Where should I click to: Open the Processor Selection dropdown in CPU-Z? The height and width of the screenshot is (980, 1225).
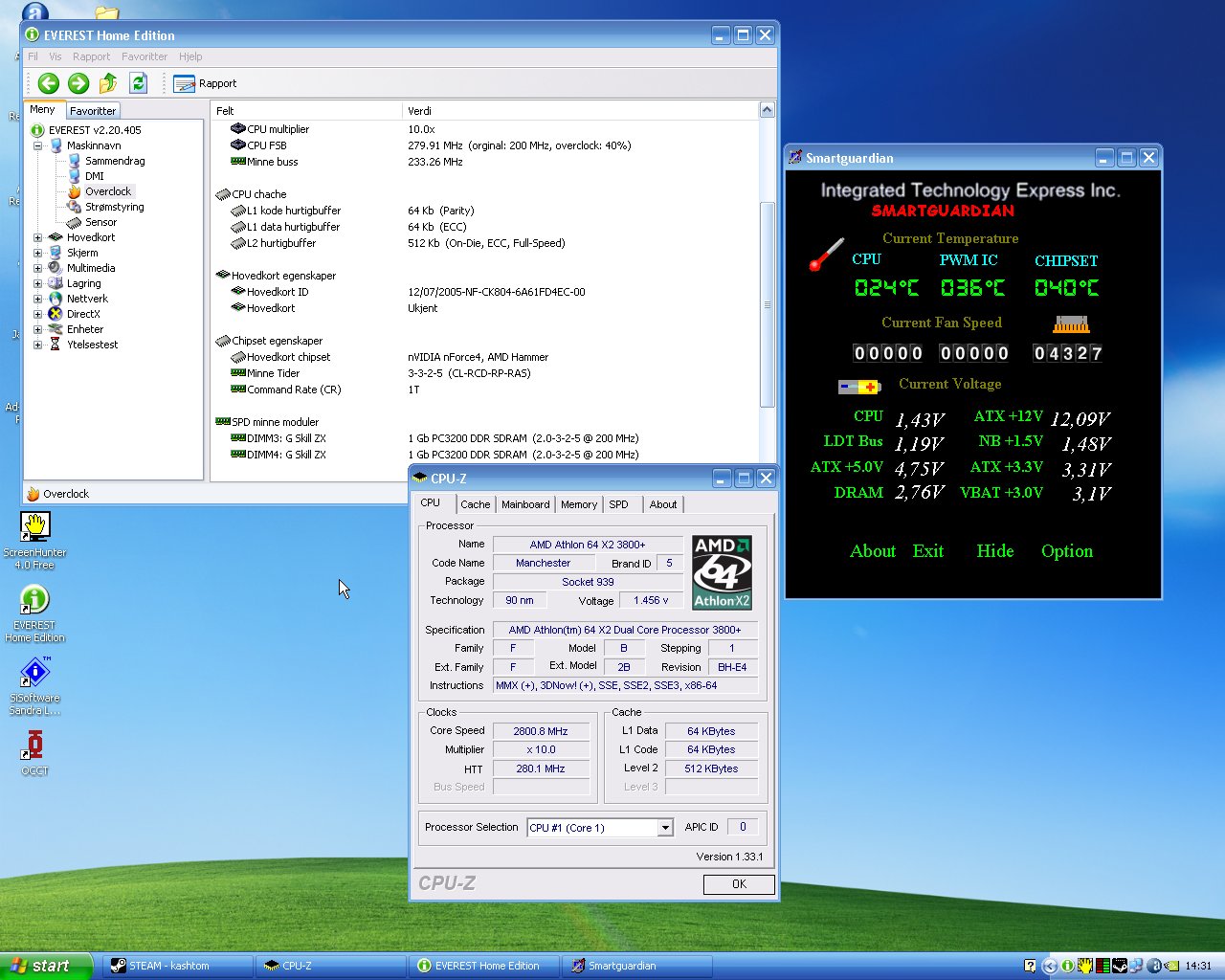[x=664, y=828]
